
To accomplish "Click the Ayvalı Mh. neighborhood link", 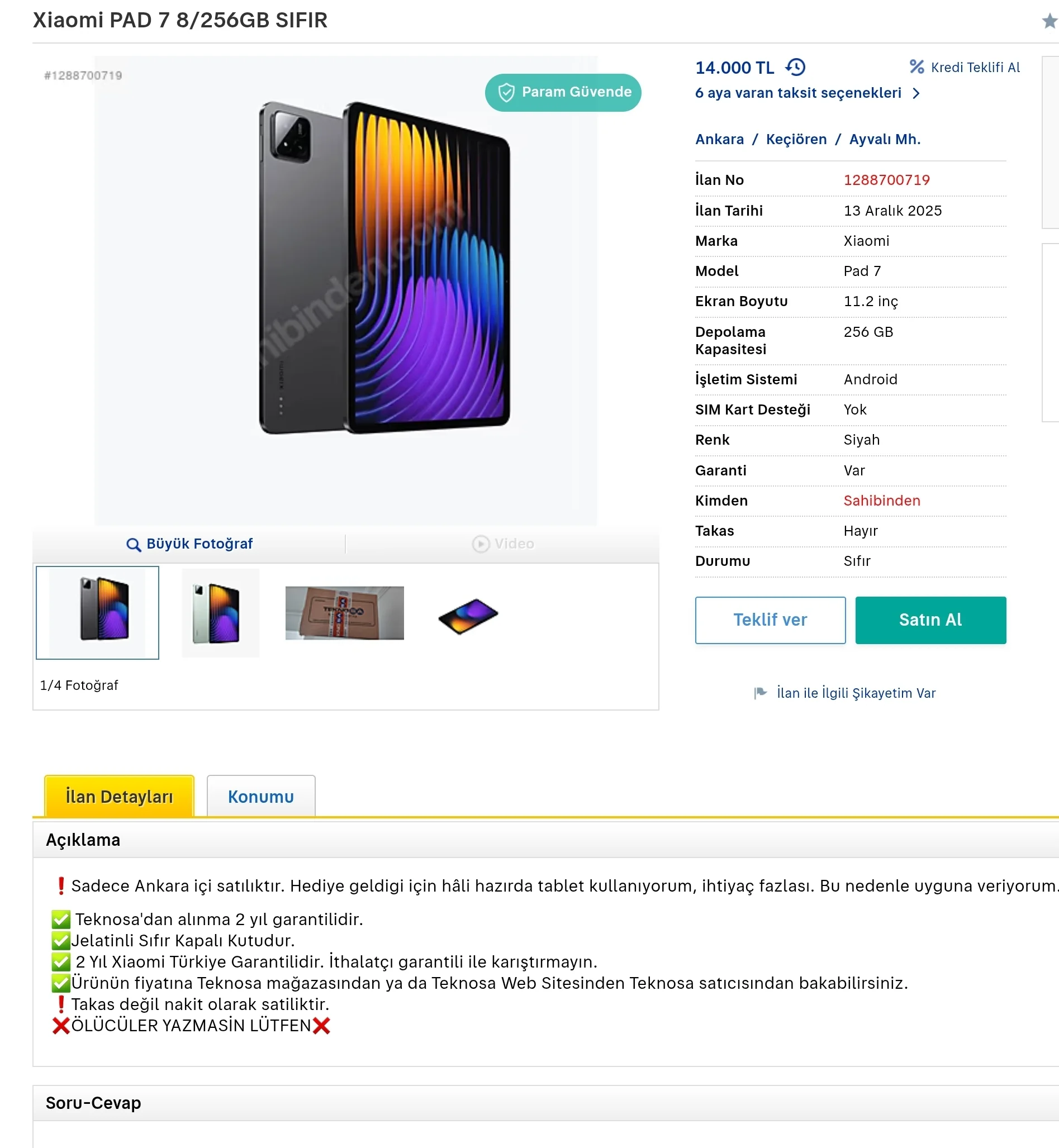I will pyautogui.click(x=884, y=139).
